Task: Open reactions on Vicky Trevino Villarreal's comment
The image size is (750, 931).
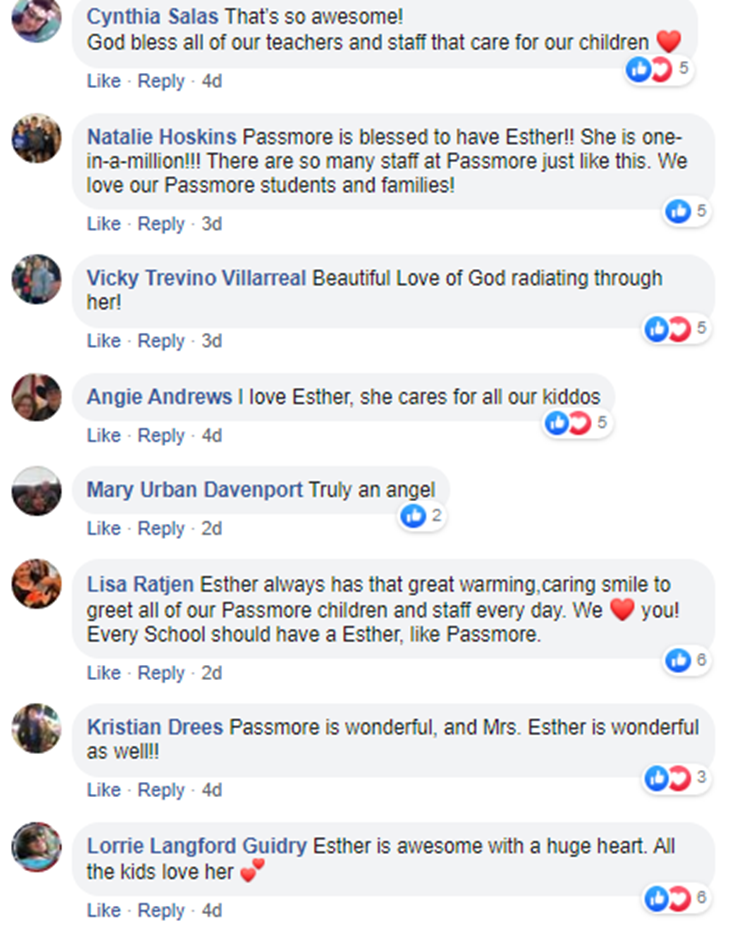Action: [668, 329]
